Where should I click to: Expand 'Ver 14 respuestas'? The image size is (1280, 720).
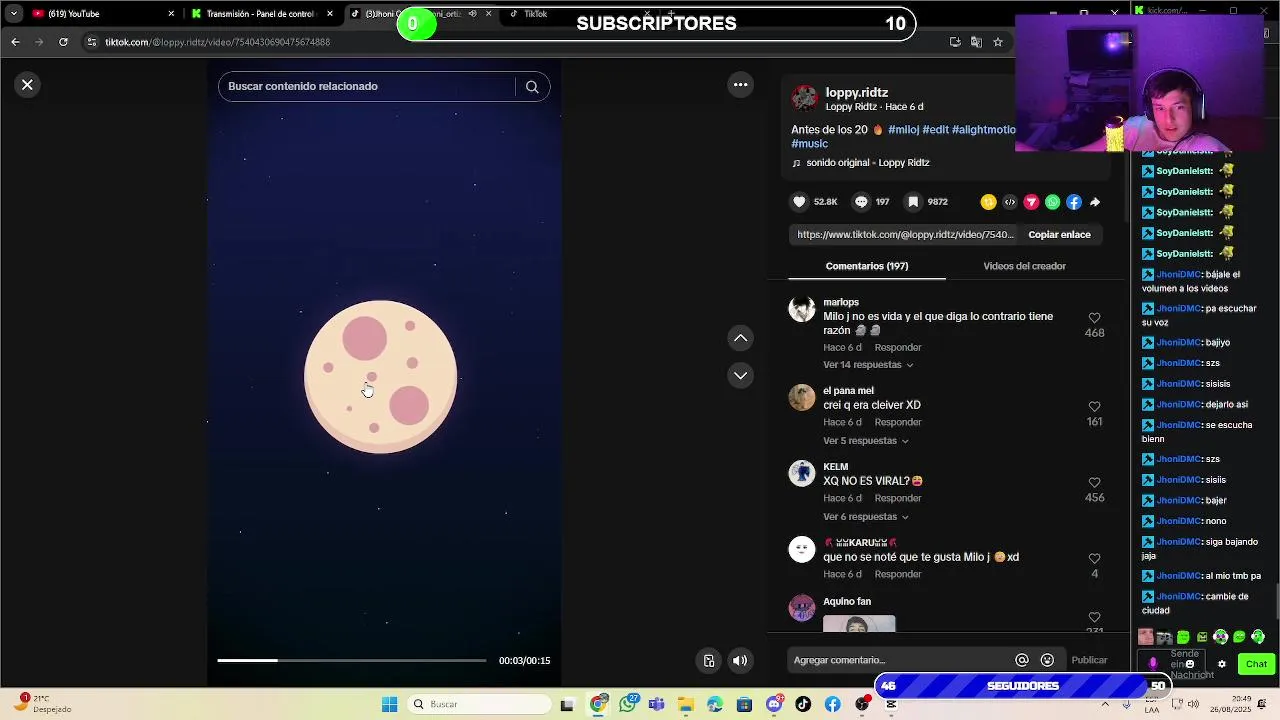coord(868,365)
